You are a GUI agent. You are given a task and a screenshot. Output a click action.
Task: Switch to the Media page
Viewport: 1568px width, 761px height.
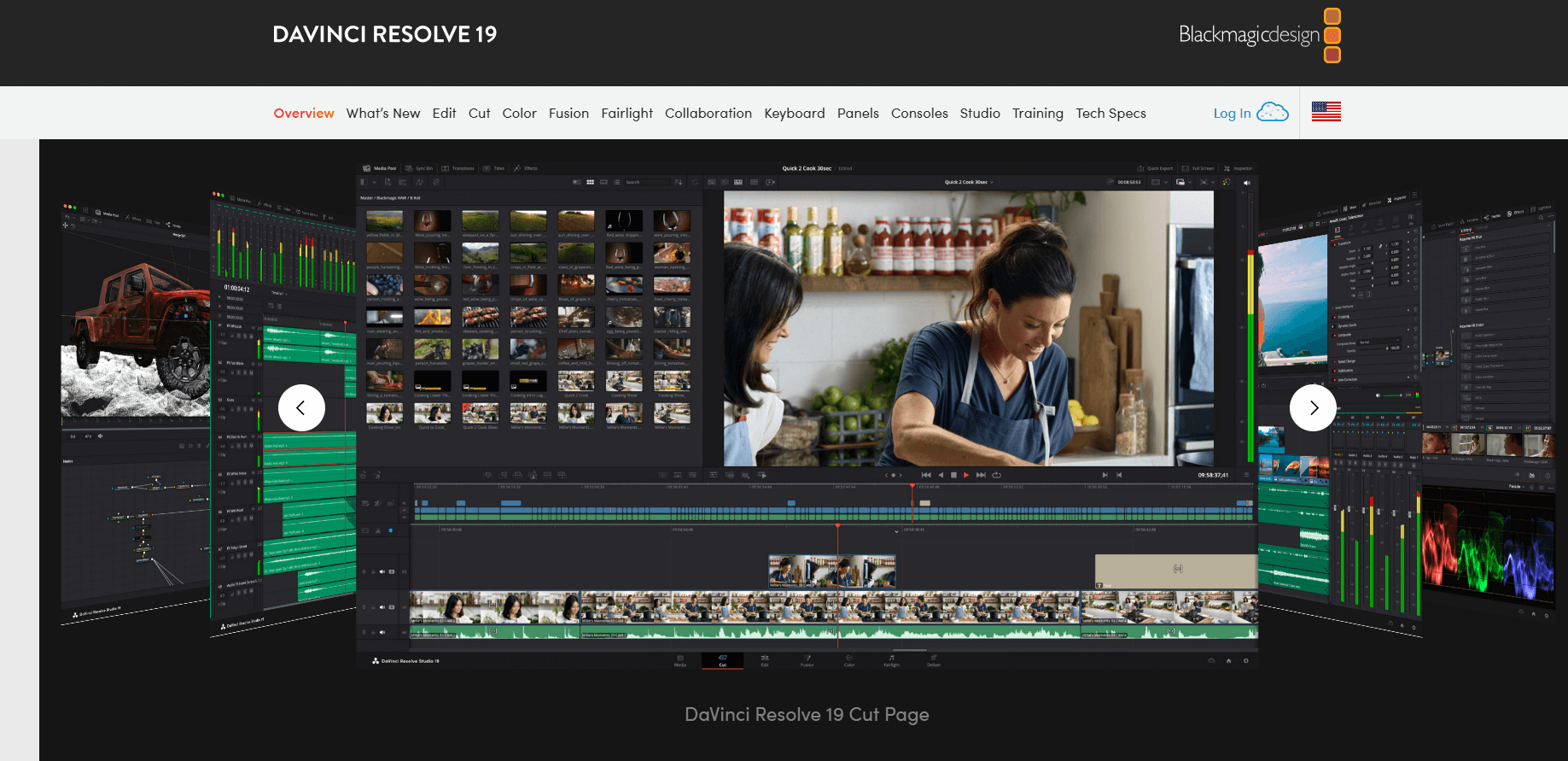(x=680, y=660)
